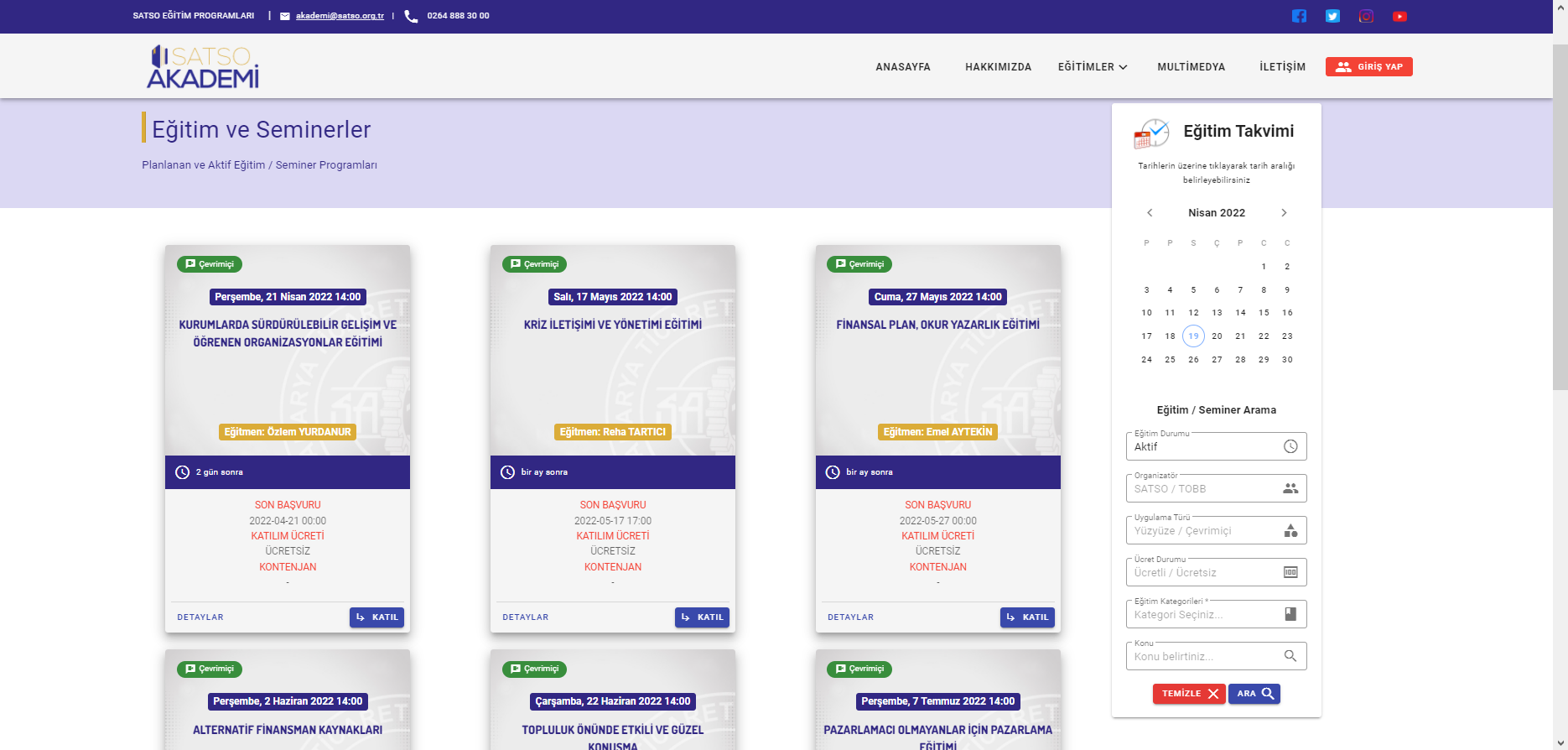
Task: Open the Eğitim Durumu dropdown
Action: pos(1216,446)
